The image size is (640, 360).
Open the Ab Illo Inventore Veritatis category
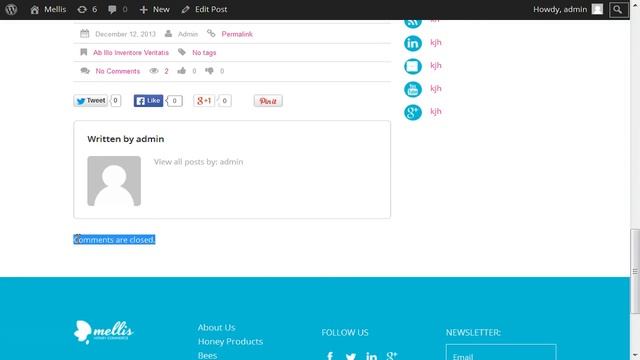click(x=131, y=53)
